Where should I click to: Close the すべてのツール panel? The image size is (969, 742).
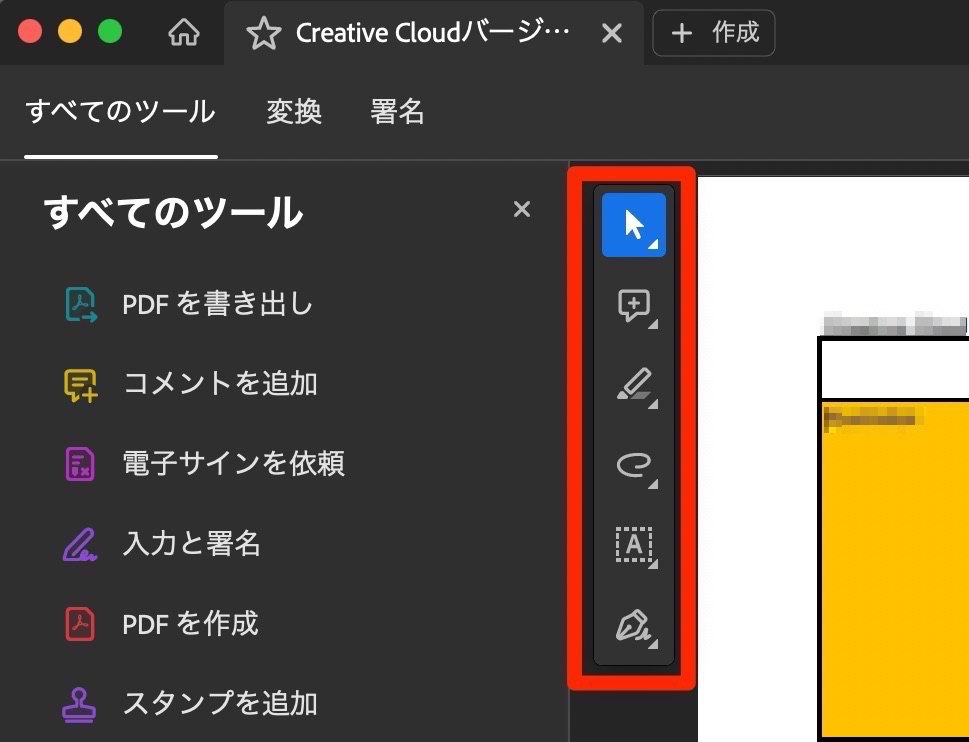pos(521,209)
